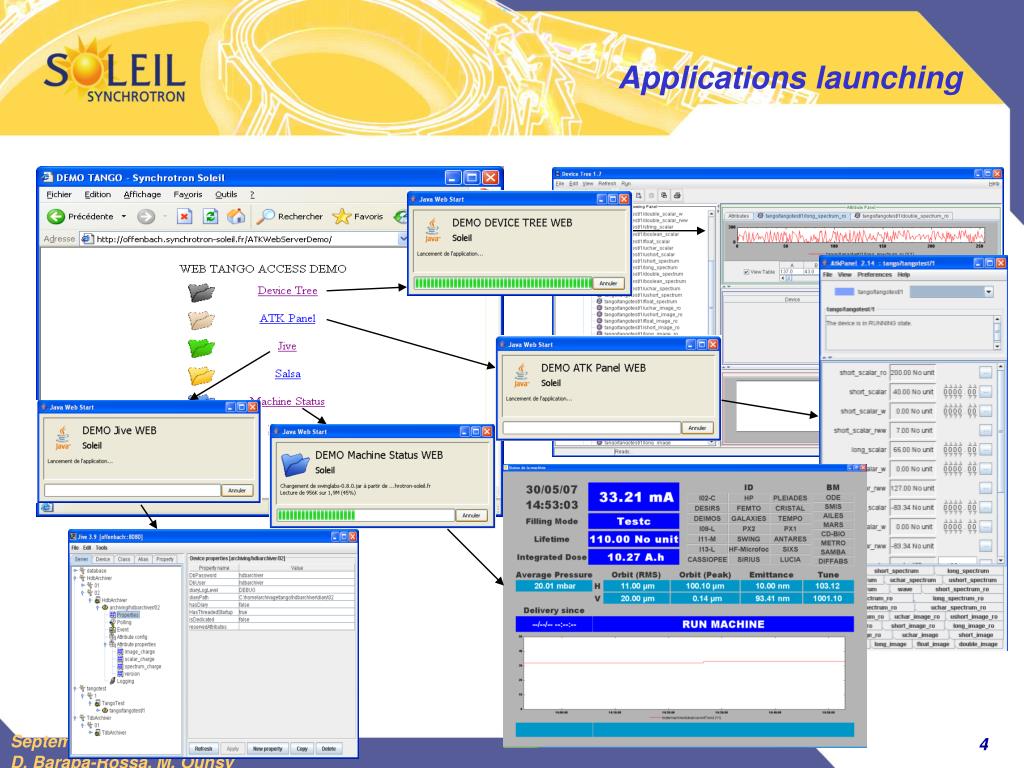
Task: Click the copy icon in Device Tree toolbar
Action: 664,195
